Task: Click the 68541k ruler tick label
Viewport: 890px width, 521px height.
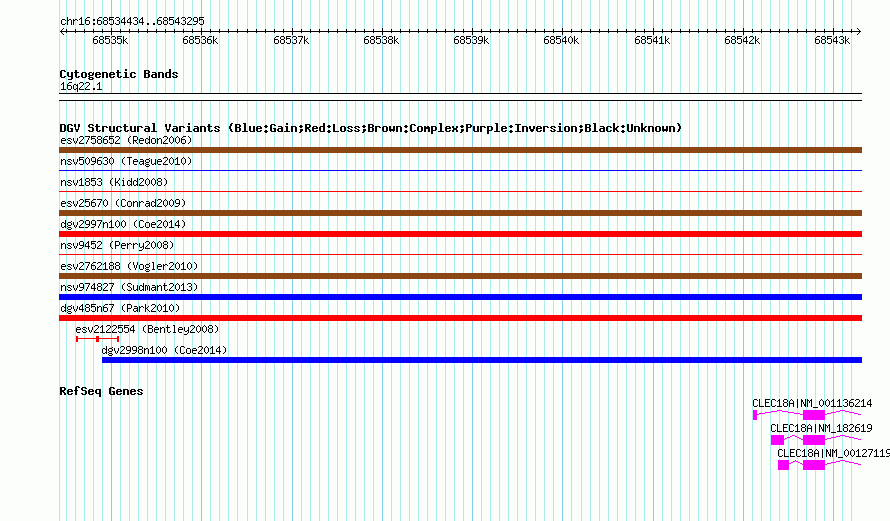Action: coord(652,40)
